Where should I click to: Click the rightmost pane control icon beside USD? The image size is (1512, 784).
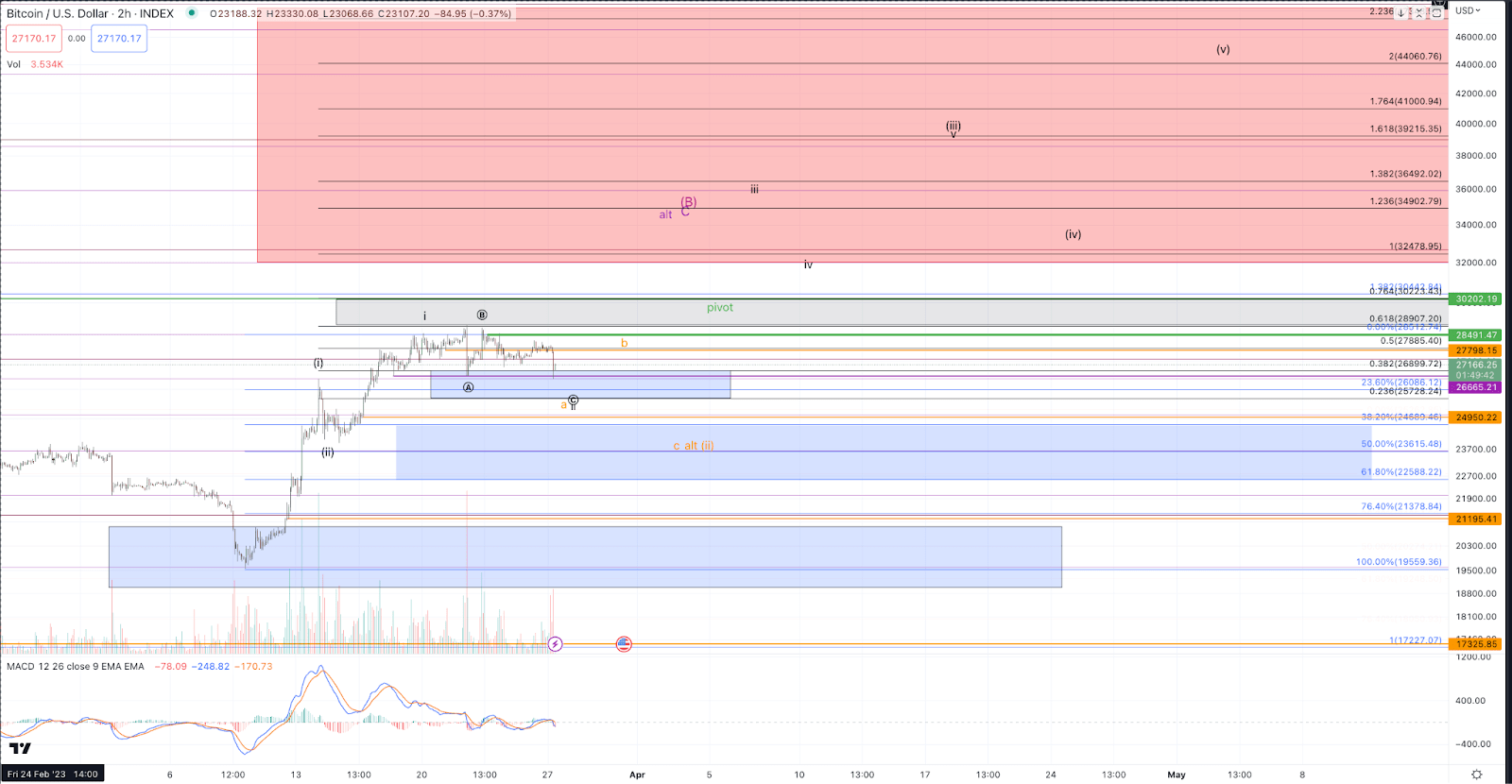coord(1436,13)
